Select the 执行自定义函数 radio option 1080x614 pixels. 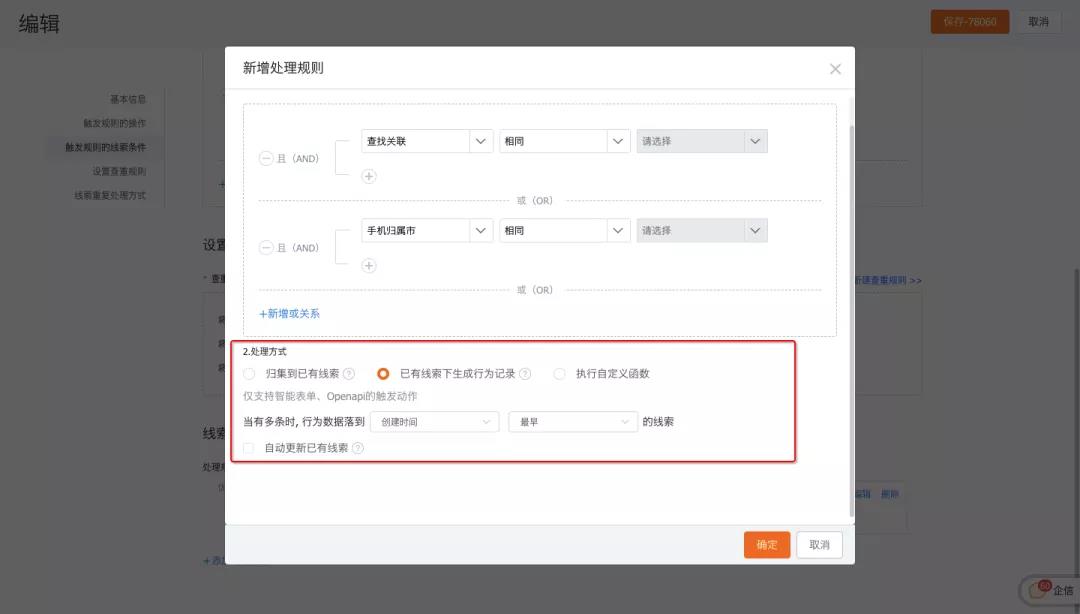pos(559,373)
